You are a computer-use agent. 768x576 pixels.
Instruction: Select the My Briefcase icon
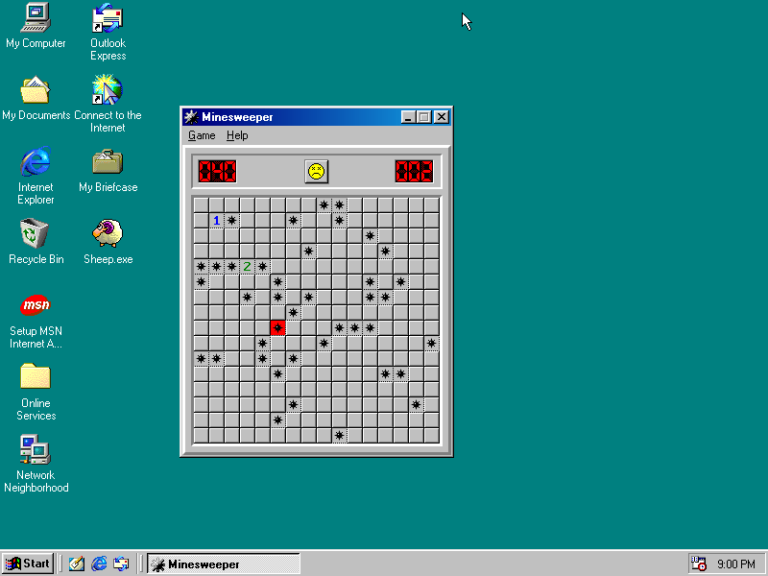[108, 170]
